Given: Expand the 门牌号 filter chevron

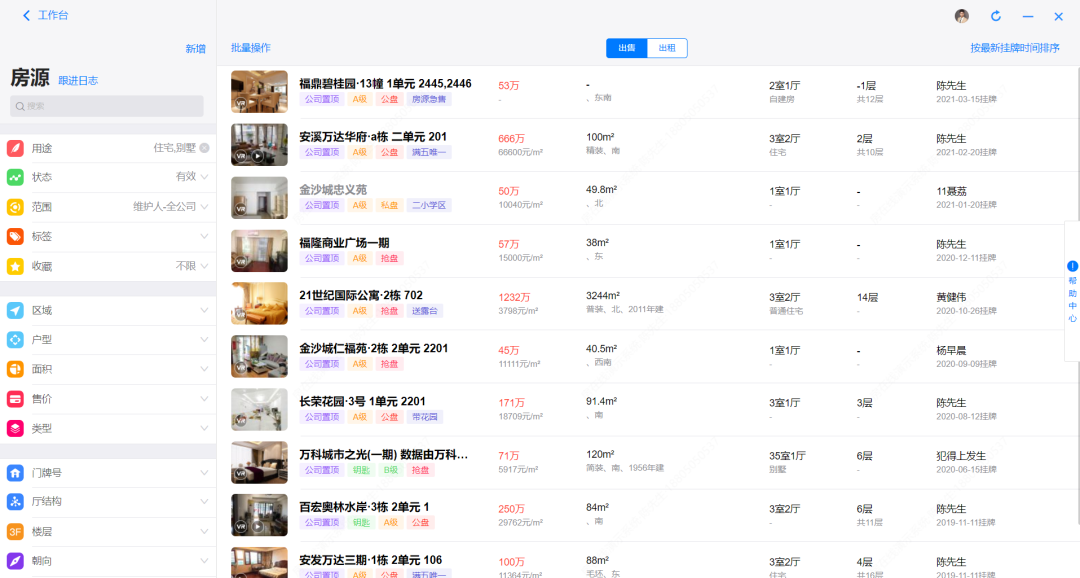Looking at the screenshot, I should click(x=205, y=473).
